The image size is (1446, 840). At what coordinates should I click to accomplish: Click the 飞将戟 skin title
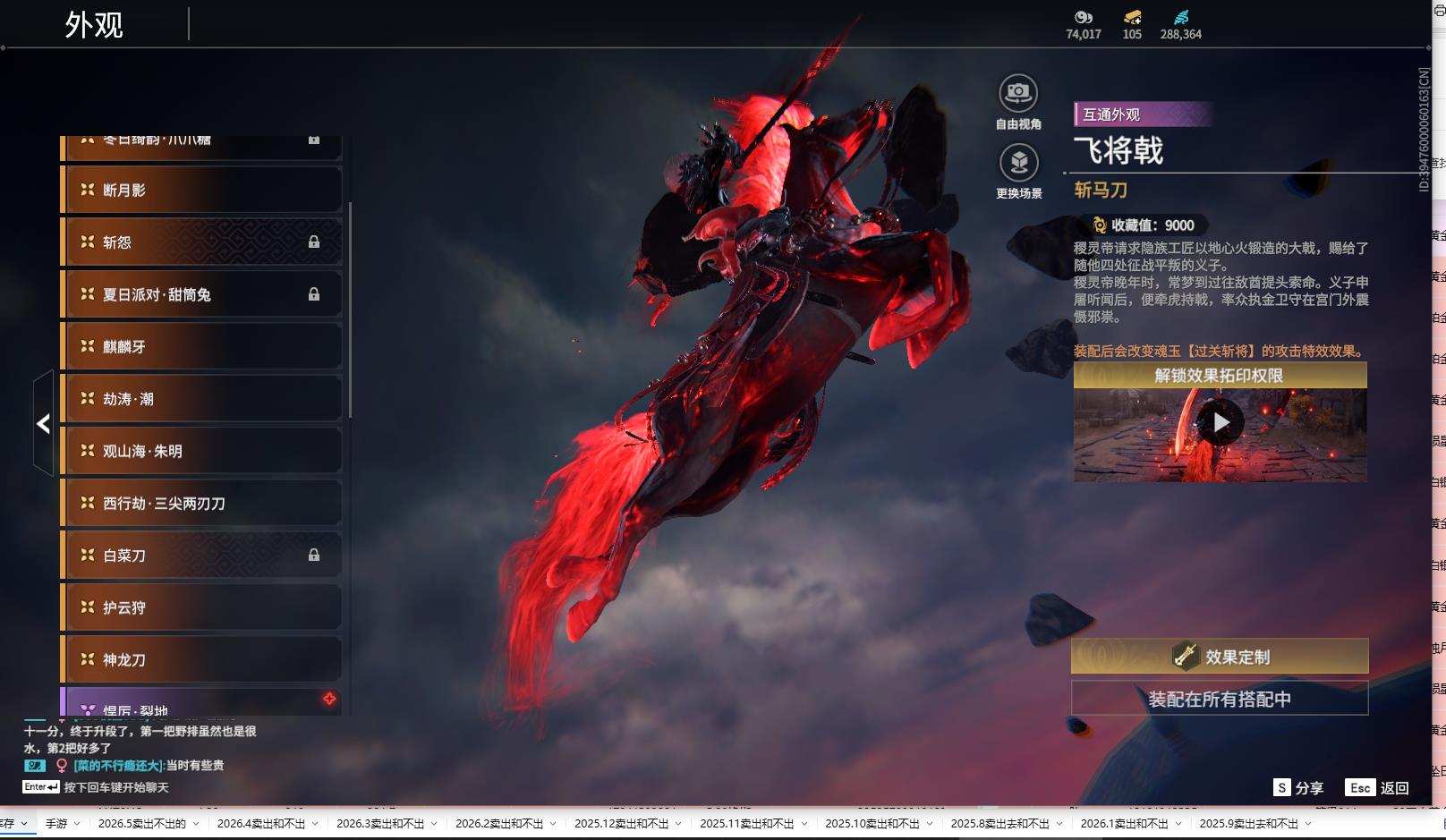(1119, 150)
